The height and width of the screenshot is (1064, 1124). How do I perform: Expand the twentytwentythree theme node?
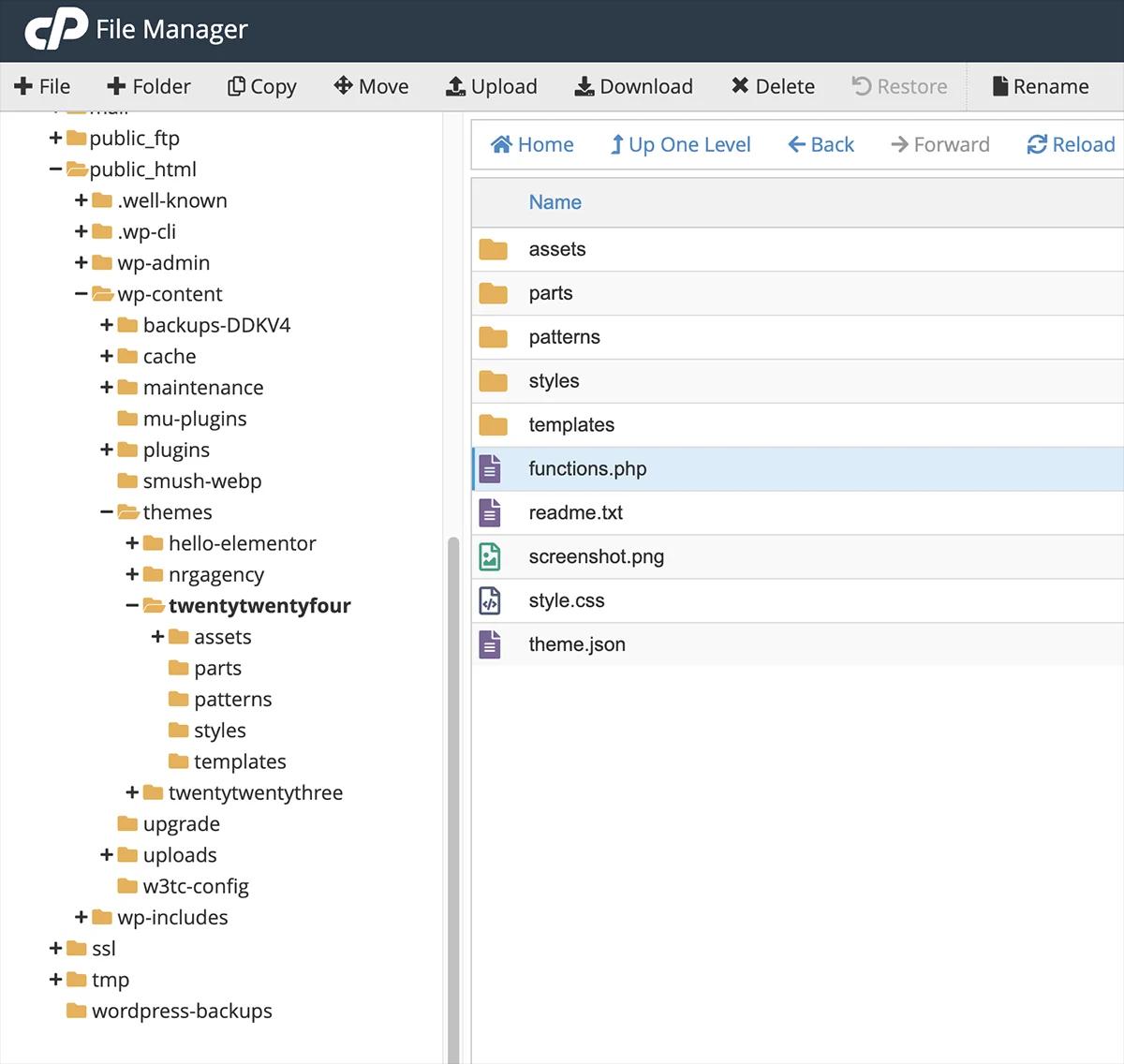[x=132, y=792]
